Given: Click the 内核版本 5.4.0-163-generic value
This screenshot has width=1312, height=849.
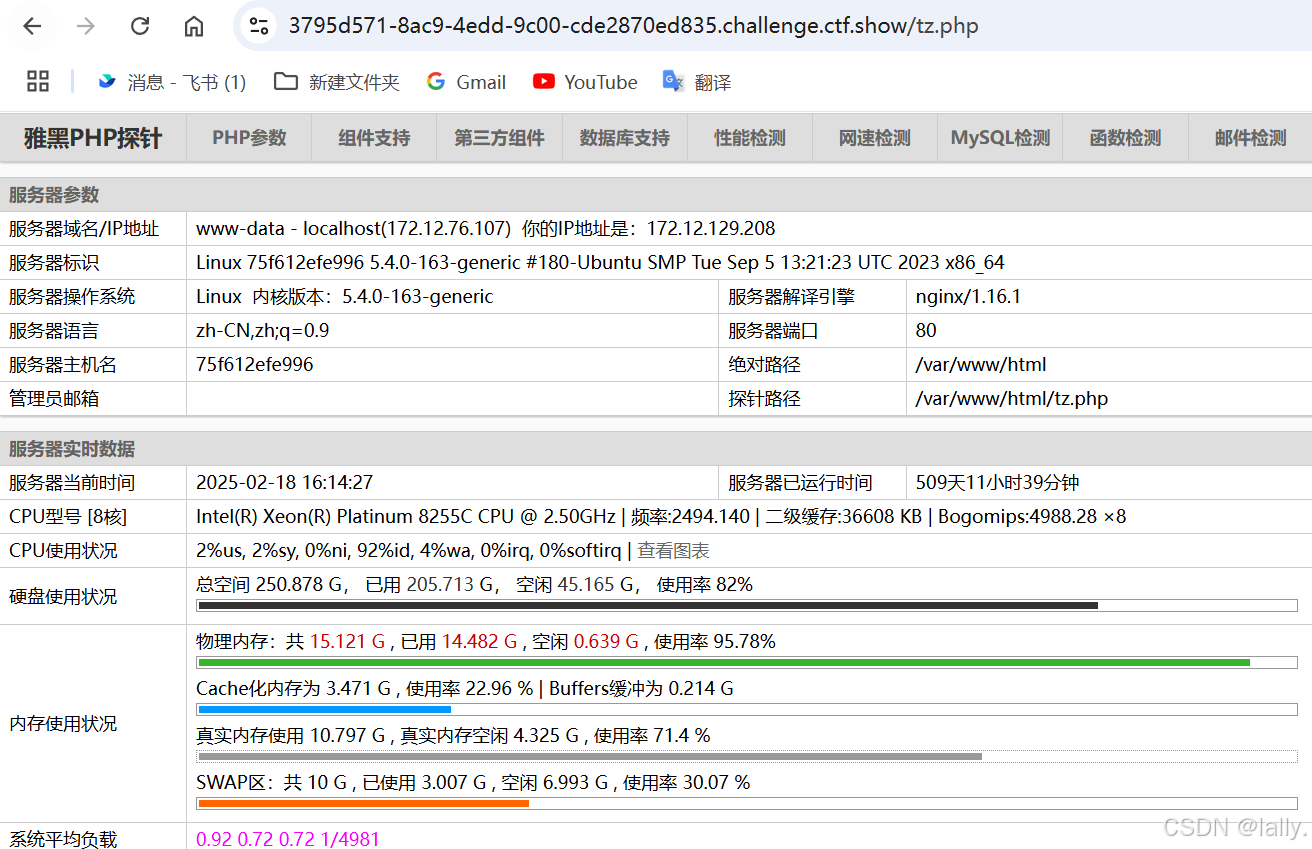Looking at the screenshot, I should (x=373, y=296).
